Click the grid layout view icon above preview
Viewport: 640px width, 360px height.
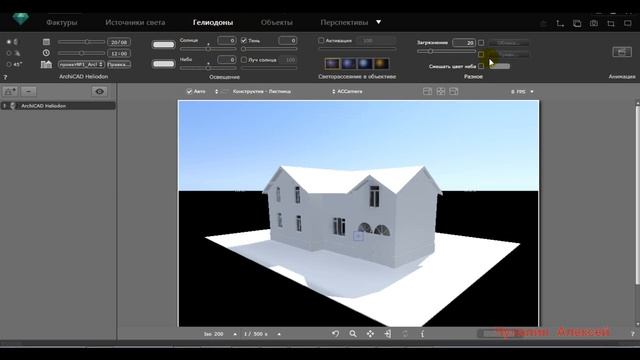tap(440, 91)
